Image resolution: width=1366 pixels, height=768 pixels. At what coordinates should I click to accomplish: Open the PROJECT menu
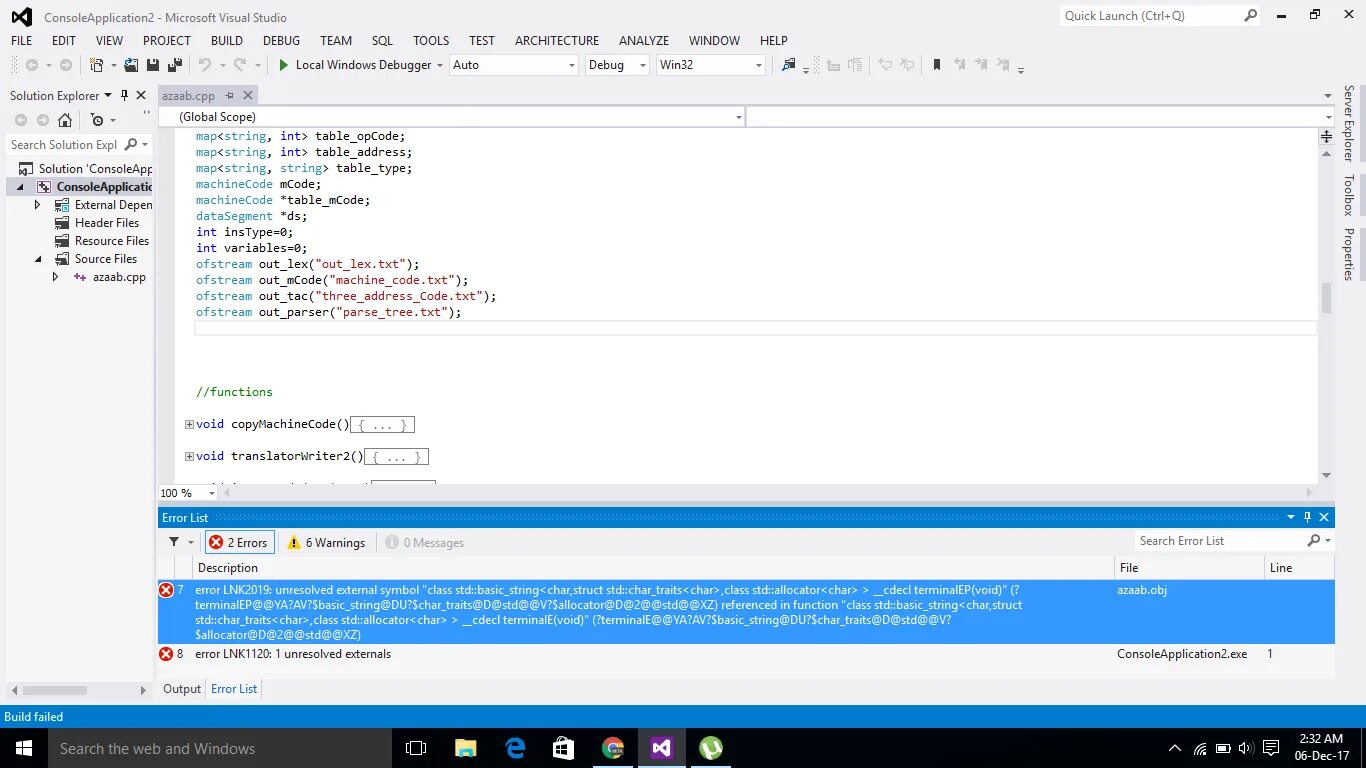[166, 41]
